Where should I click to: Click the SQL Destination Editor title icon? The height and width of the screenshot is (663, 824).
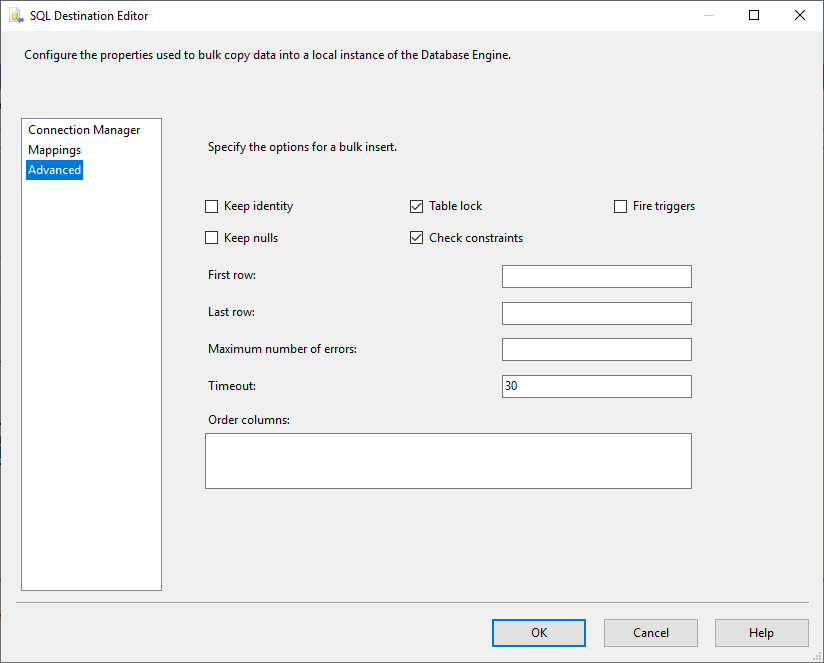[x=16, y=16]
